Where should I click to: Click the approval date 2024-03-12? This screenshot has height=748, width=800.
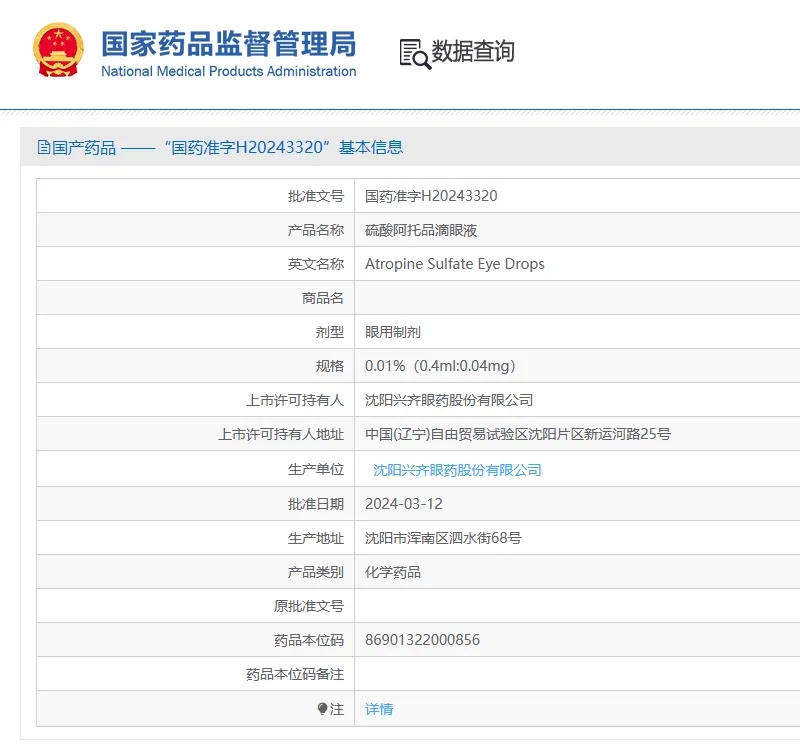[x=403, y=504]
